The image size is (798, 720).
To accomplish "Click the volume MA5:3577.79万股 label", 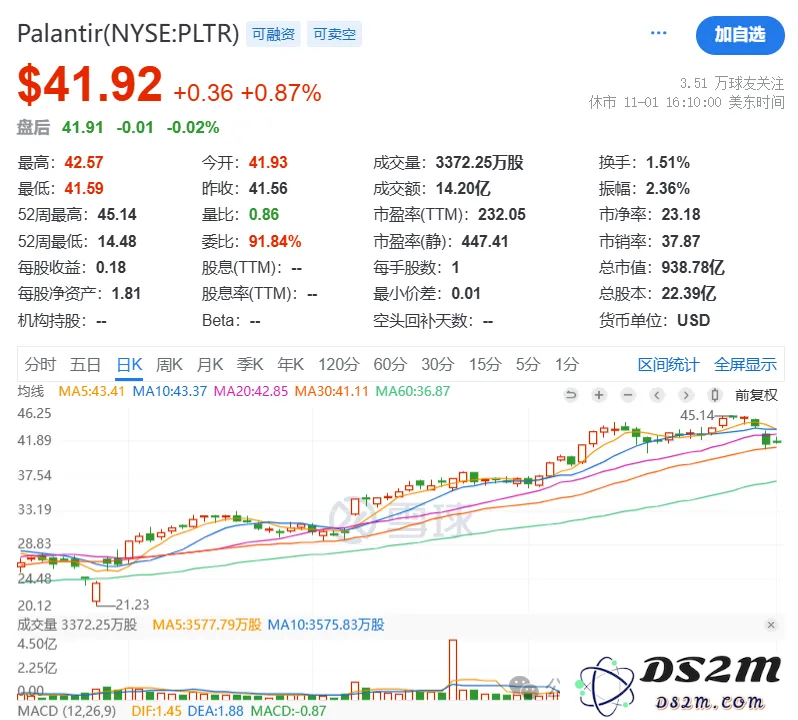I will tap(207, 625).
